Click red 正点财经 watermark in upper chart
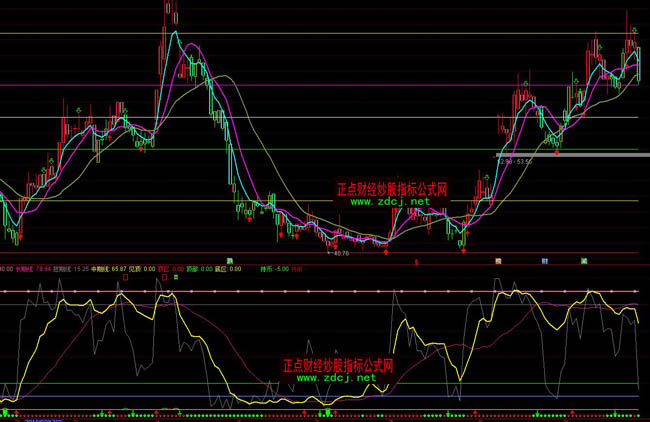Screen dimensions: 650x422 [391, 188]
